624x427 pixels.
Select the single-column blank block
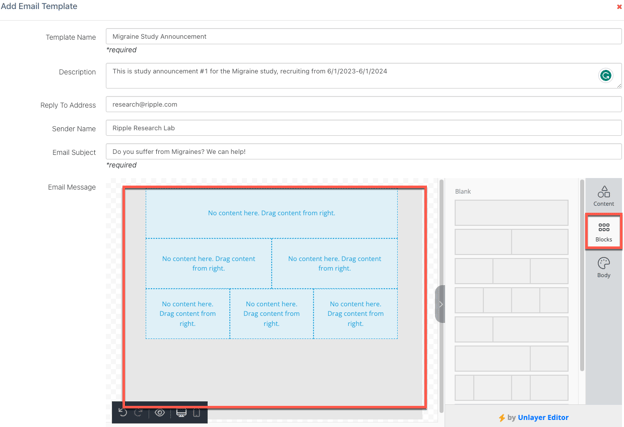coord(511,213)
